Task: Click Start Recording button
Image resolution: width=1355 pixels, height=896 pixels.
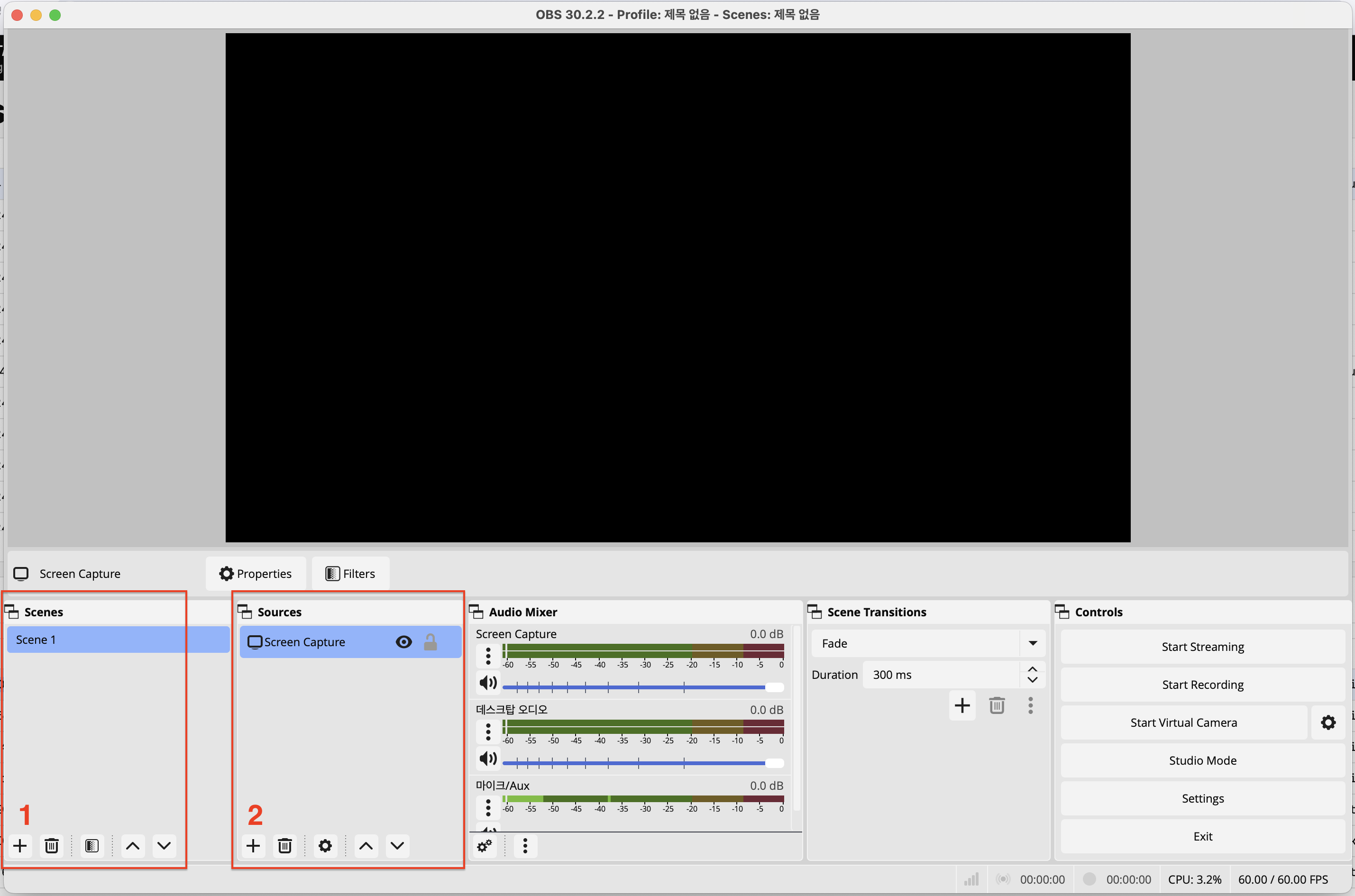Action: [1202, 685]
